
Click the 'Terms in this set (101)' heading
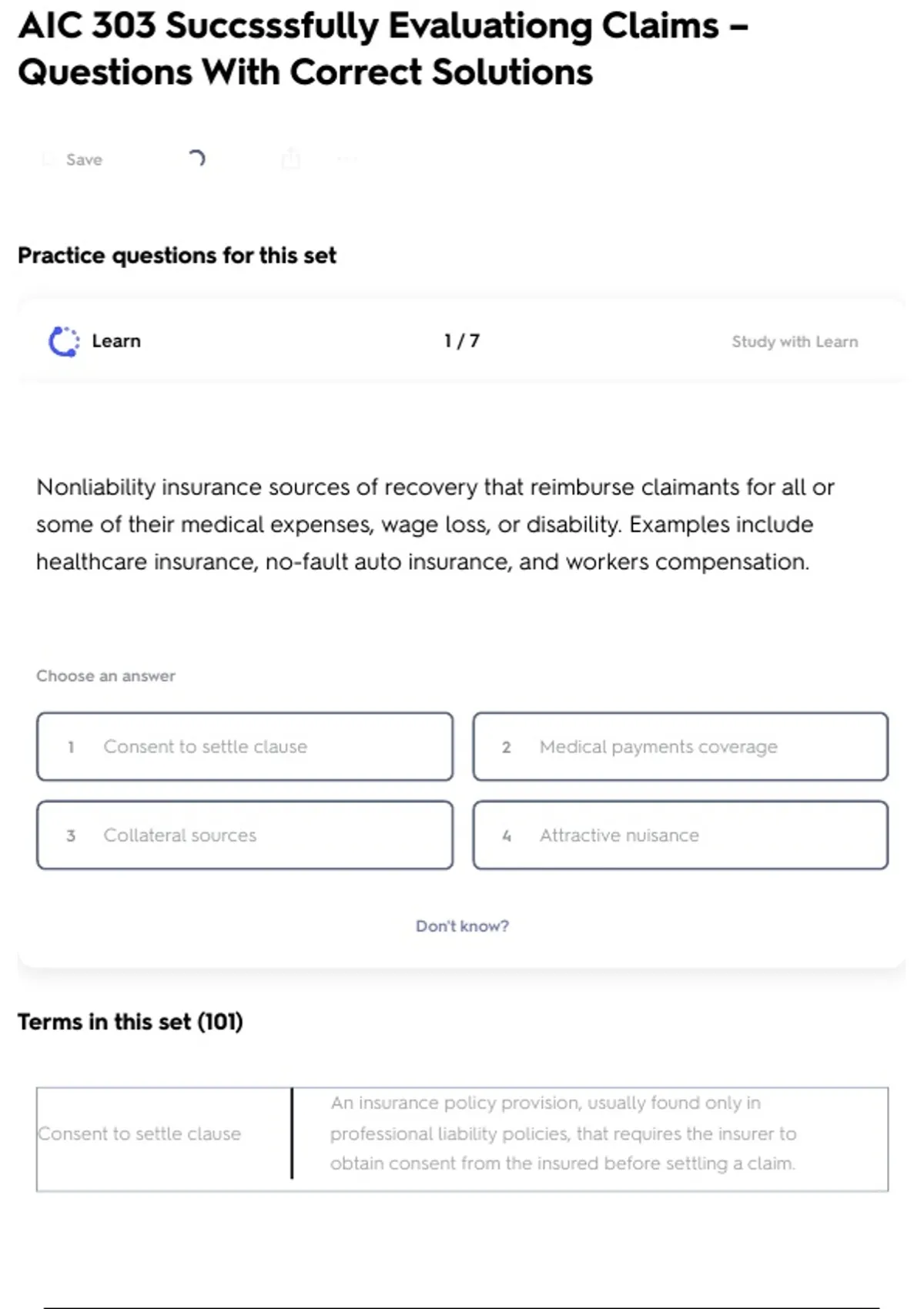click(x=130, y=1022)
